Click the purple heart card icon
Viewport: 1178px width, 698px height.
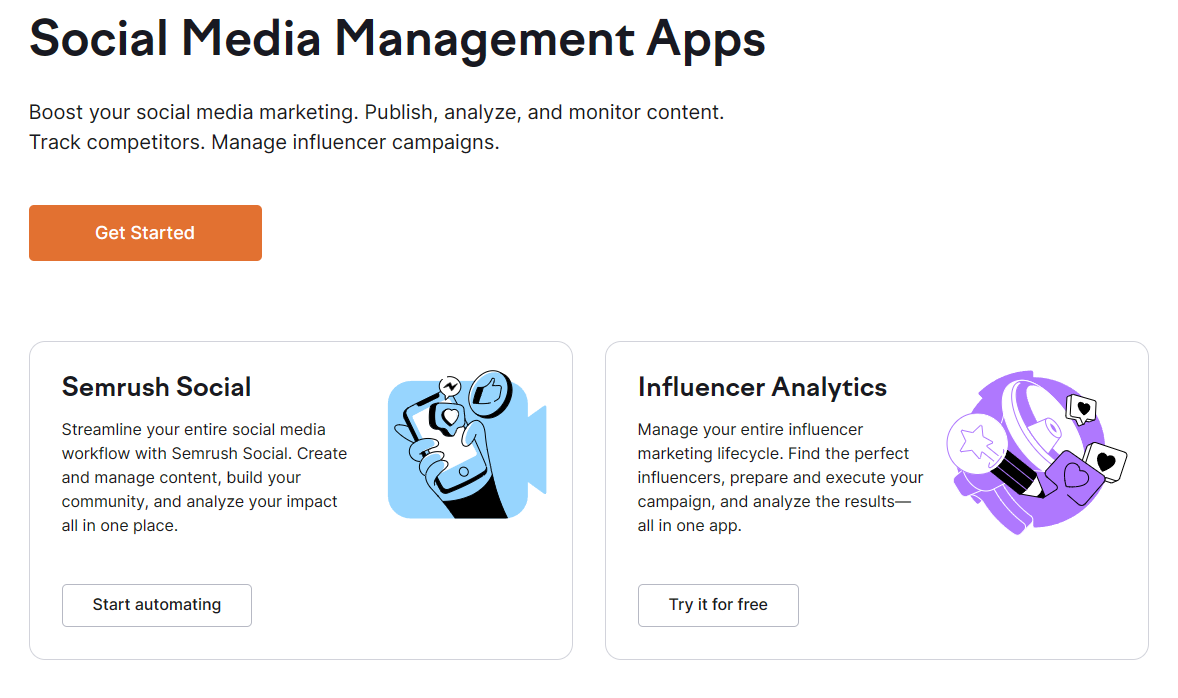1074,477
